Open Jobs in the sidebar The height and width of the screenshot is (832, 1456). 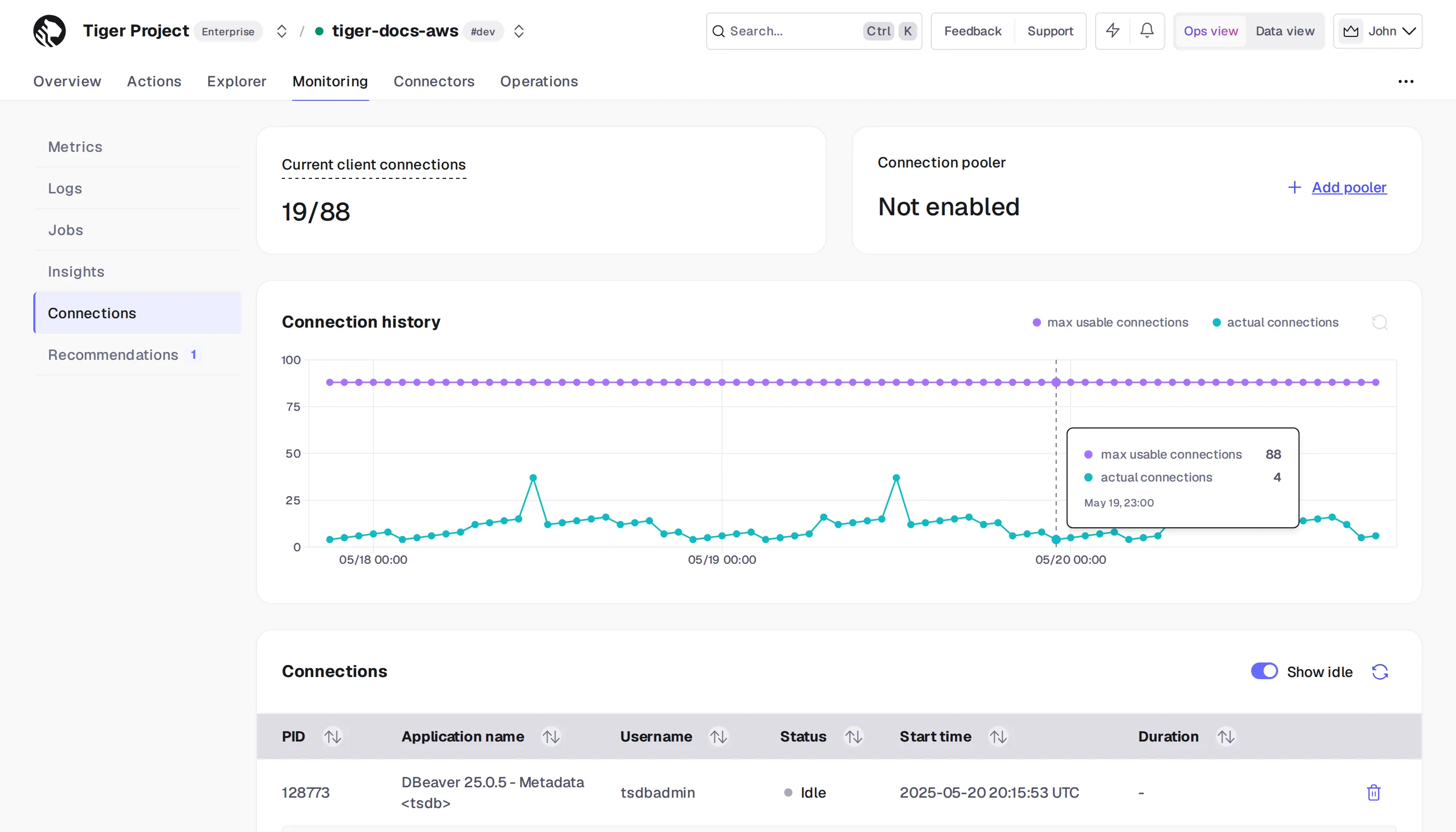click(138, 230)
